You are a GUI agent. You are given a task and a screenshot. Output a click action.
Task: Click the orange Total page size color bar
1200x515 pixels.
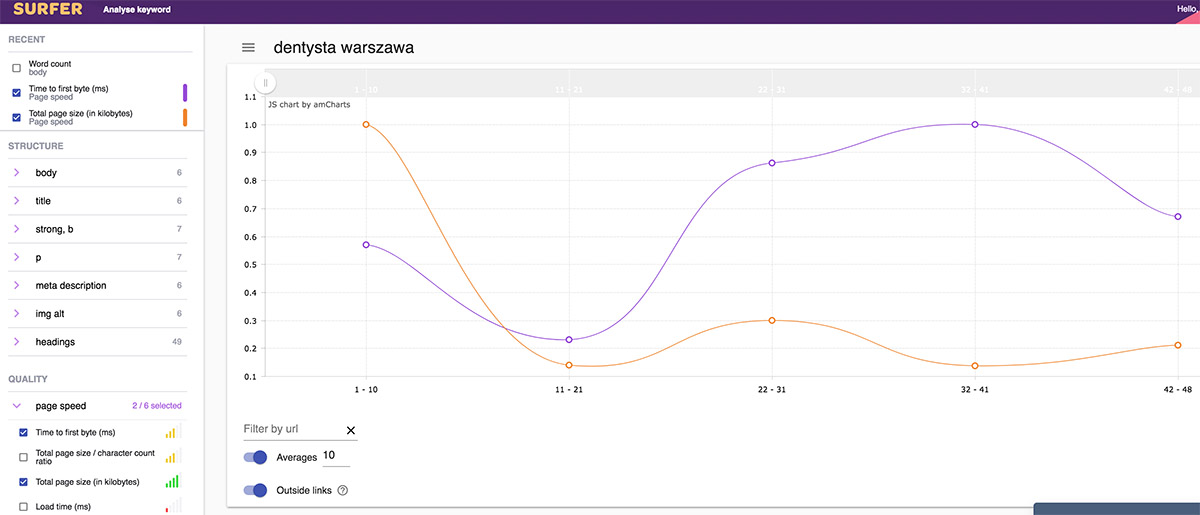coord(185,118)
